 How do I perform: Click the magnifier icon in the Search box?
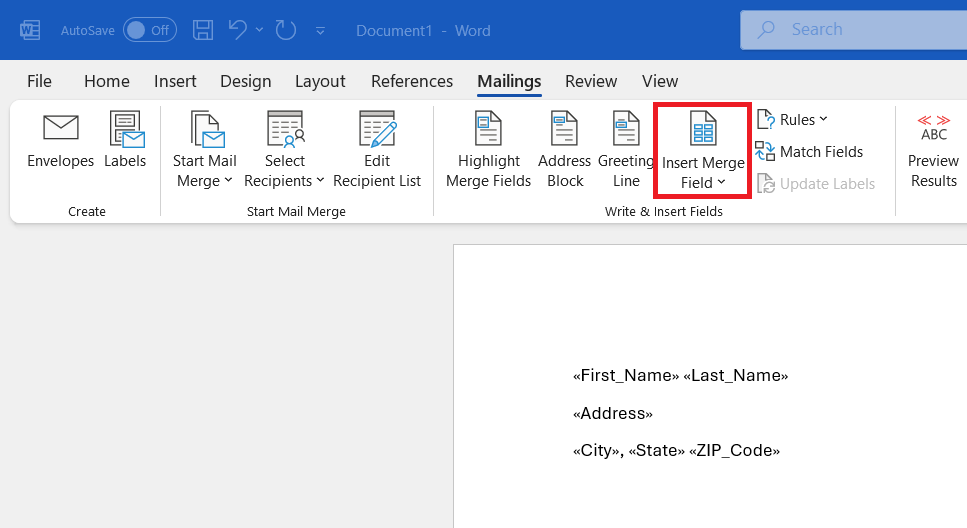point(766,30)
